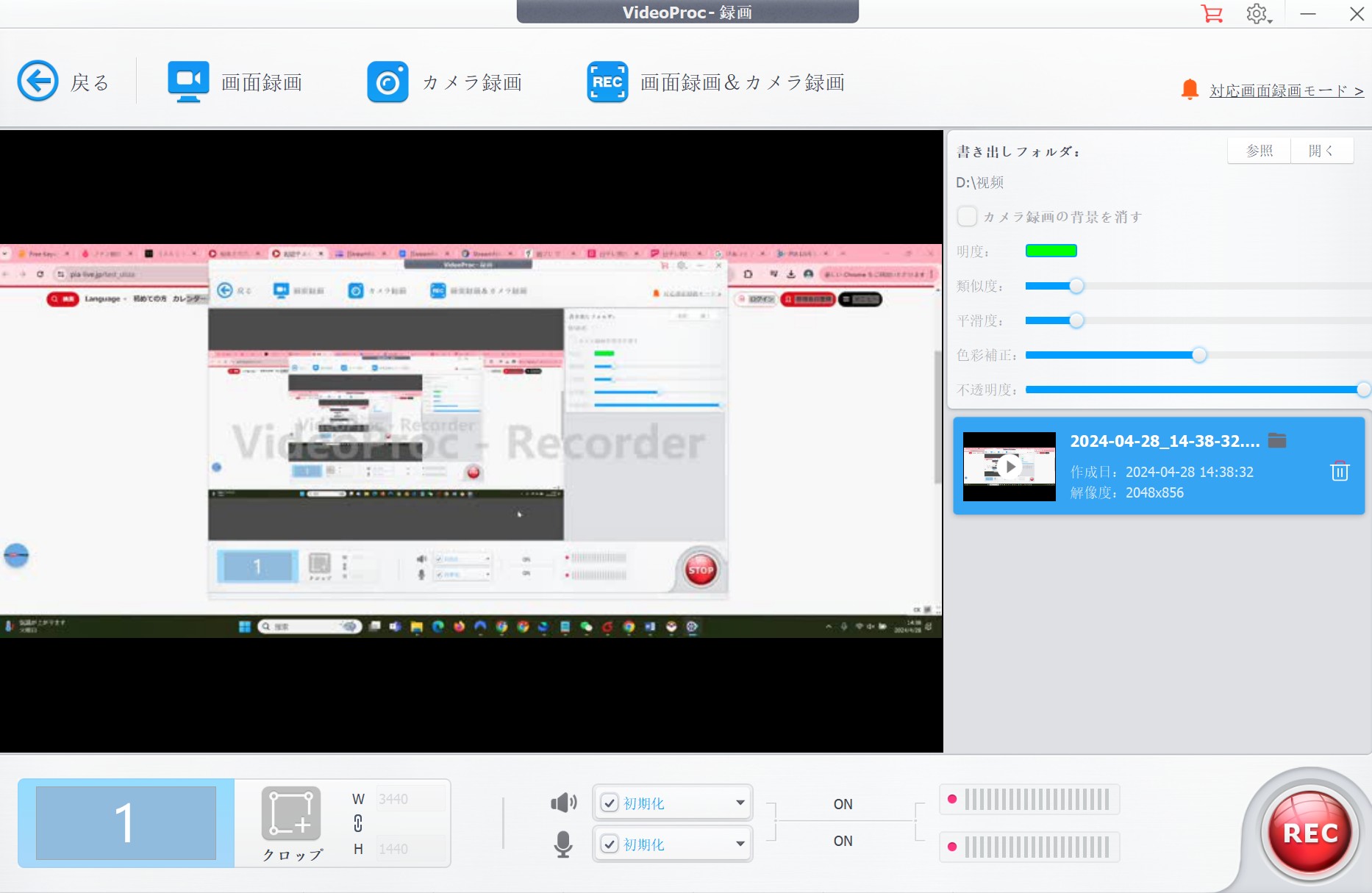Toggle the aspect ratio lock icon

coord(358,823)
